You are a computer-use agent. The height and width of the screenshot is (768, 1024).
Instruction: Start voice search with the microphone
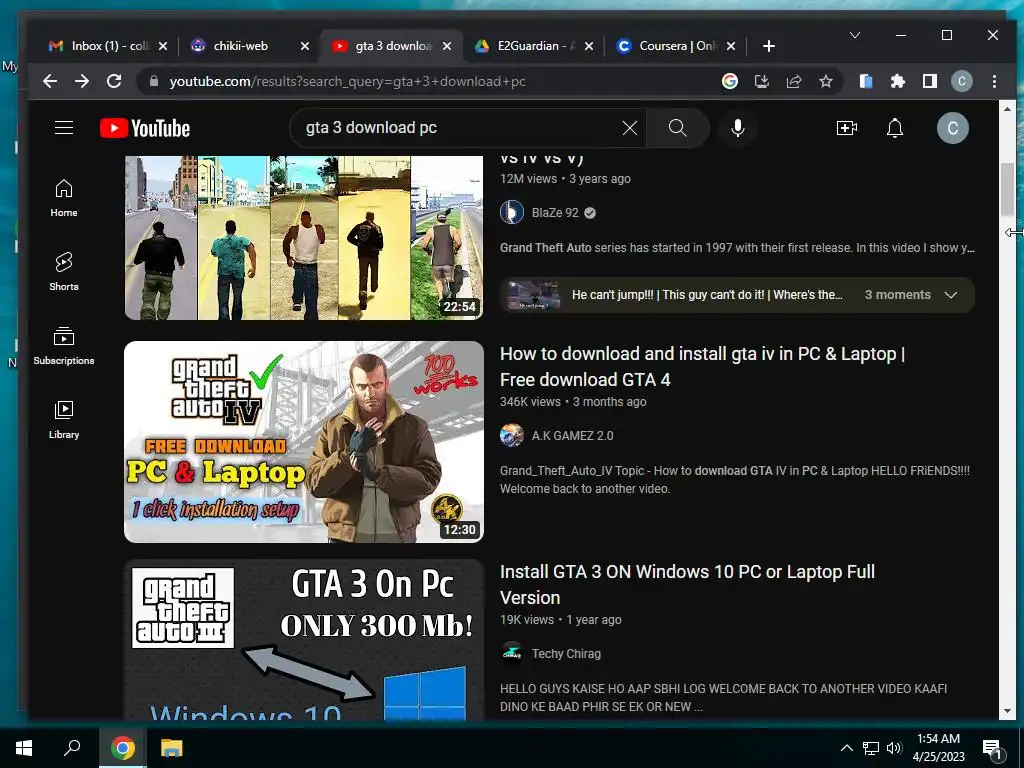tap(738, 128)
